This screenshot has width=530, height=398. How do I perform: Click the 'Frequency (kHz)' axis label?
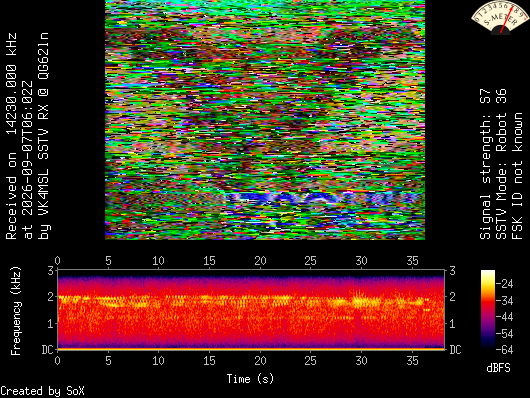click(x=16, y=311)
